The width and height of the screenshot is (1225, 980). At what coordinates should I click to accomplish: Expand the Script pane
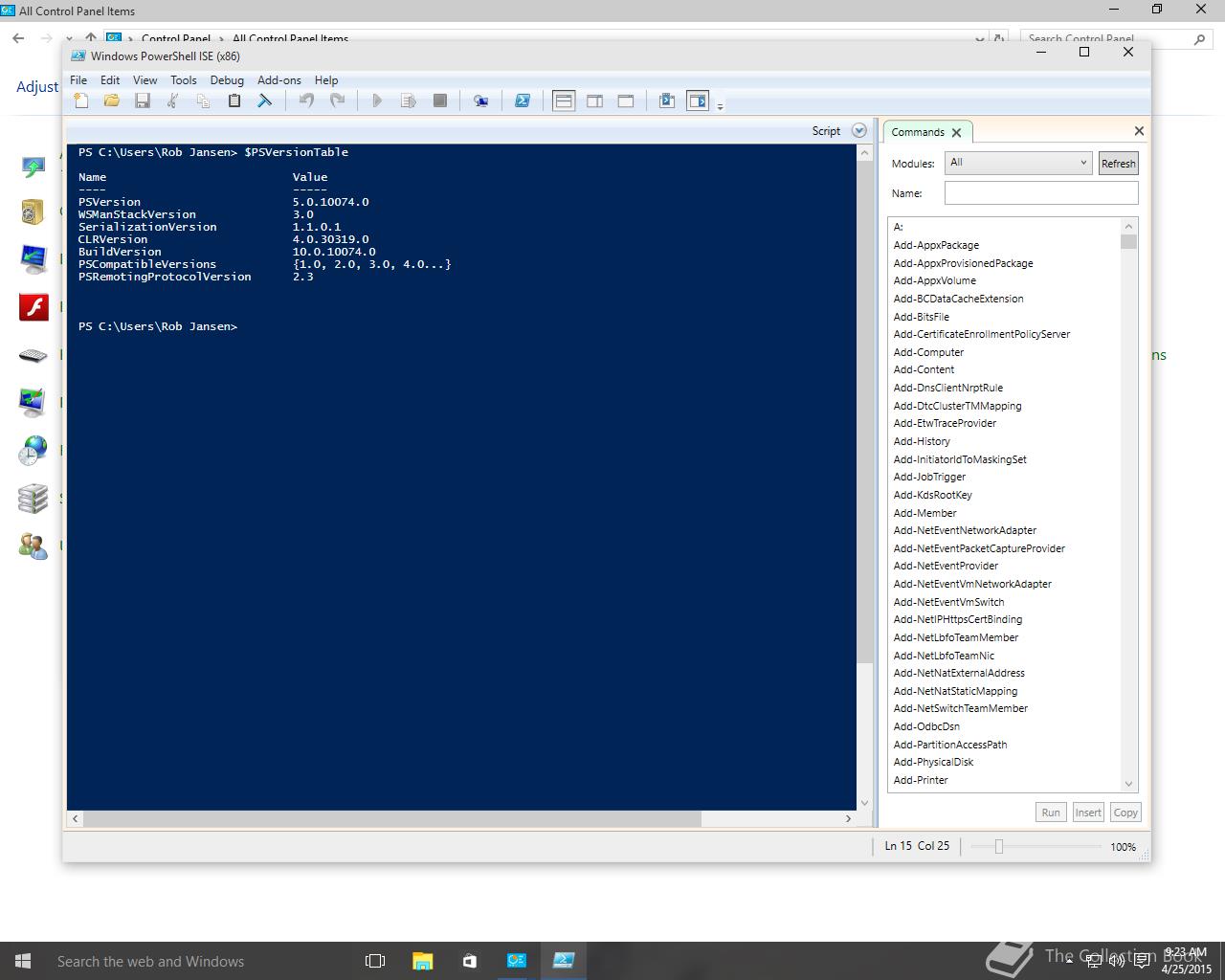tap(858, 131)
